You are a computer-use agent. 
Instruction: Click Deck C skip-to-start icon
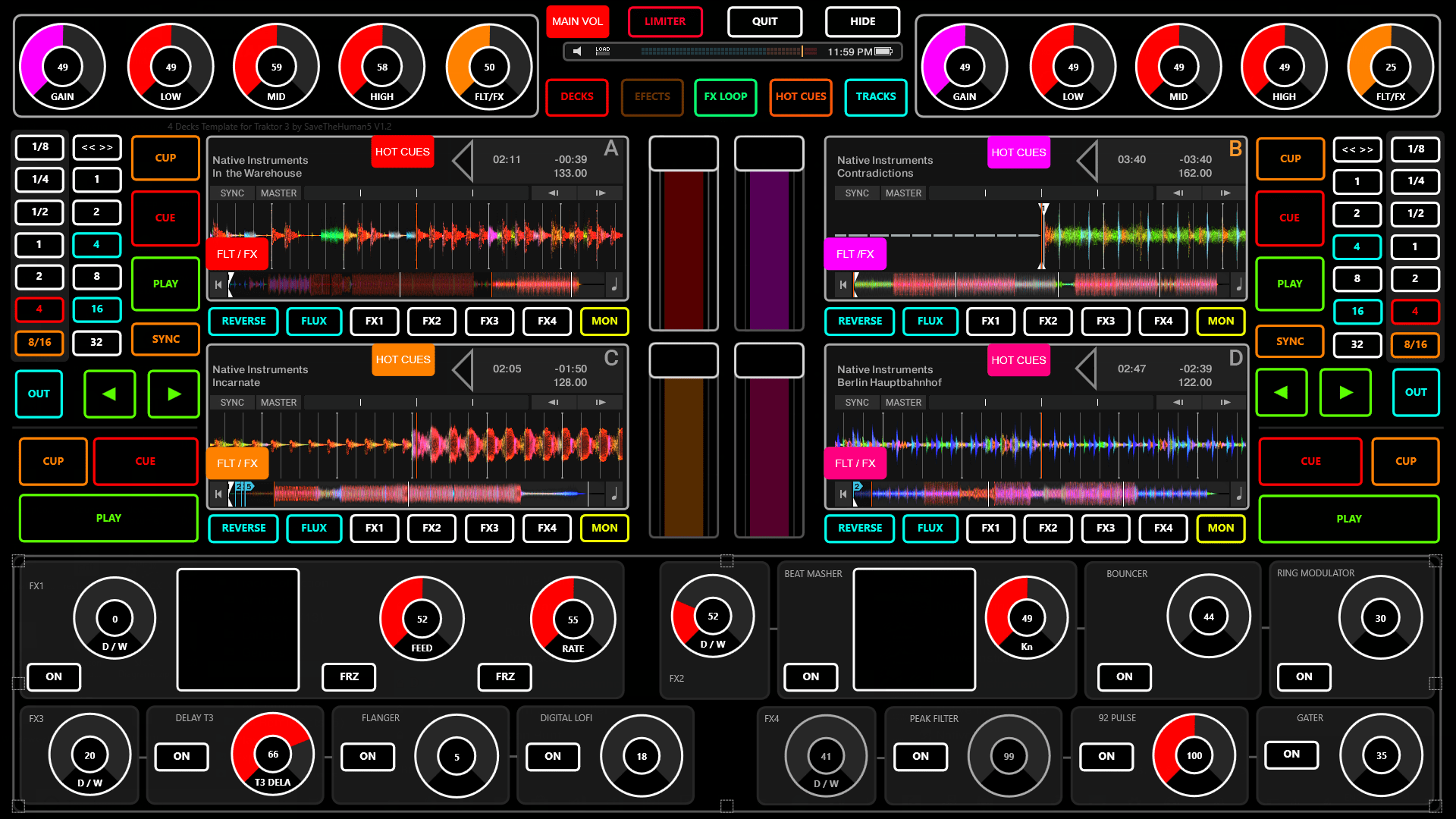click(218, 494)
